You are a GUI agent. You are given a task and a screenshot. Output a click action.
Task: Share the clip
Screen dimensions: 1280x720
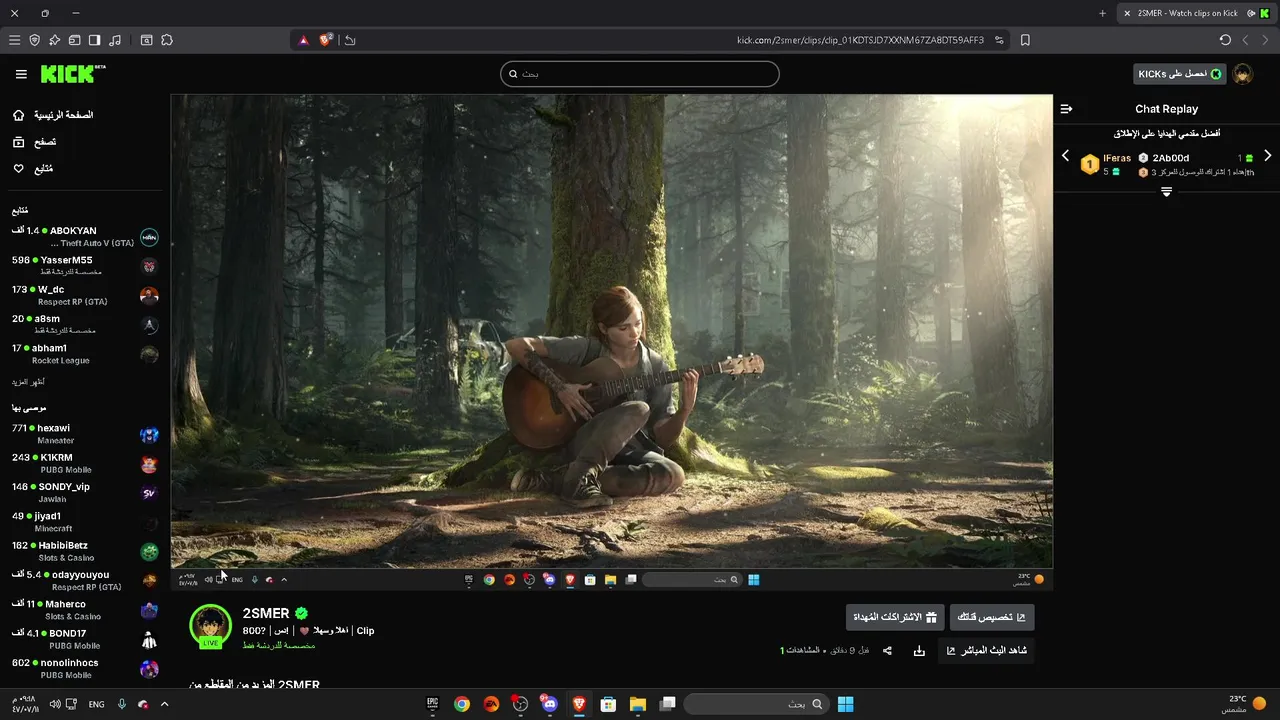887,651
